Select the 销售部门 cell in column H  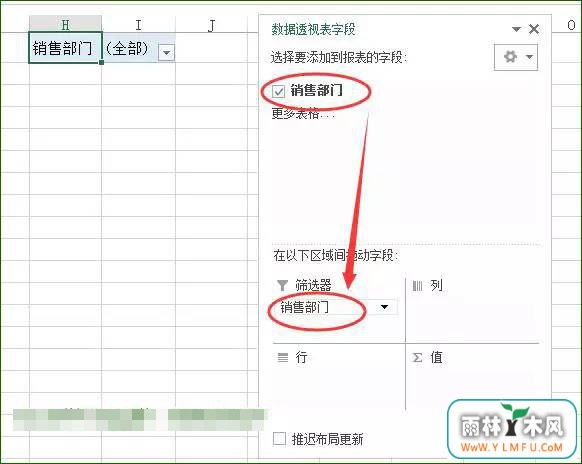click(x=65, y=48)
